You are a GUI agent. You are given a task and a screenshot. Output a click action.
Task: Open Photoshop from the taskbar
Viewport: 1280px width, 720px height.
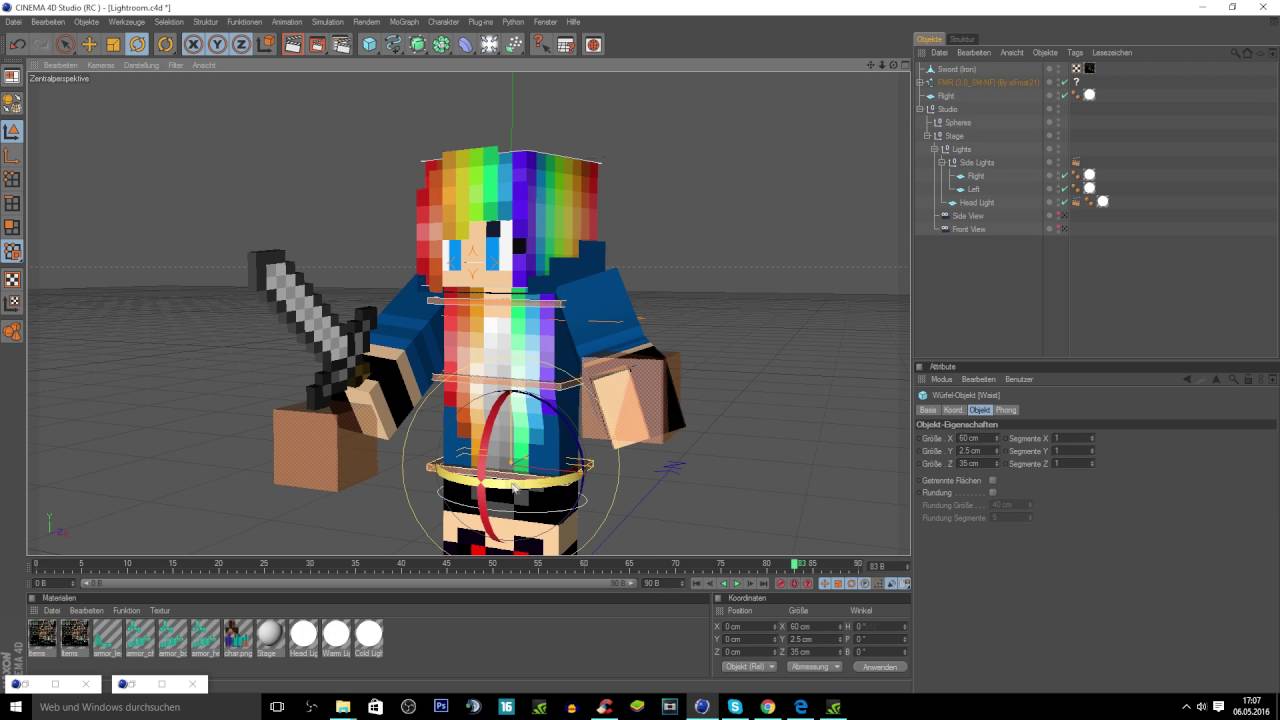point(441,706)
